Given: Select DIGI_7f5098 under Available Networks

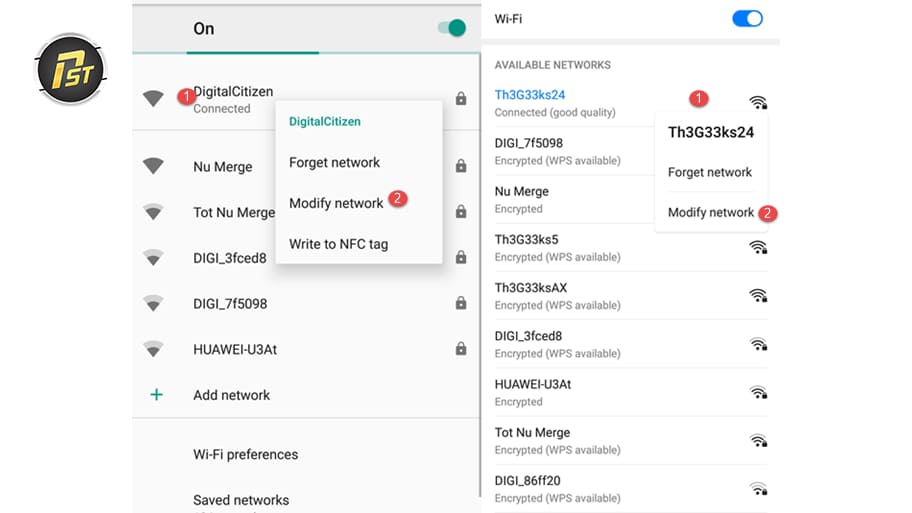Looking at the screenshot, I should [x=529, y=143].
